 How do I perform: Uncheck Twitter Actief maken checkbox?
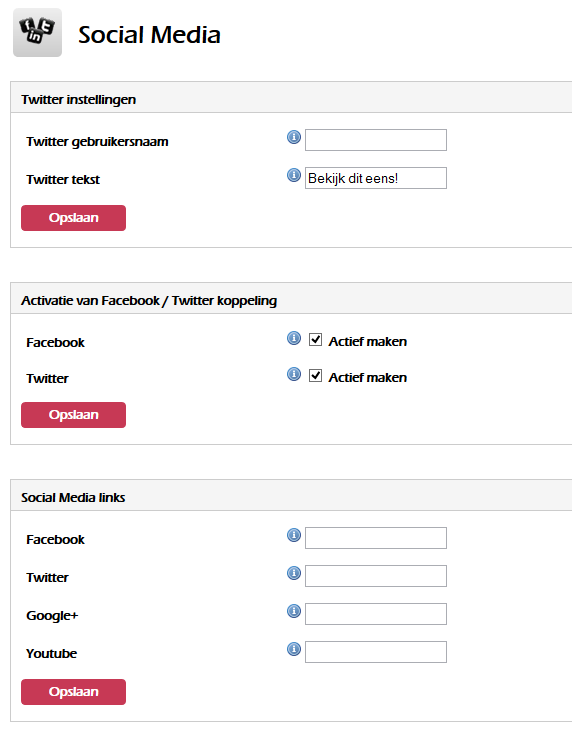click(x=315, y=375)
